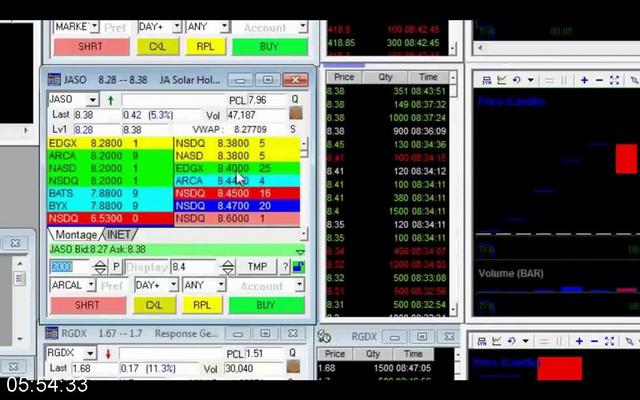640x400 pixels.
Task: Click the question mark help button in JASO order entry
Action: coord(285,267)
